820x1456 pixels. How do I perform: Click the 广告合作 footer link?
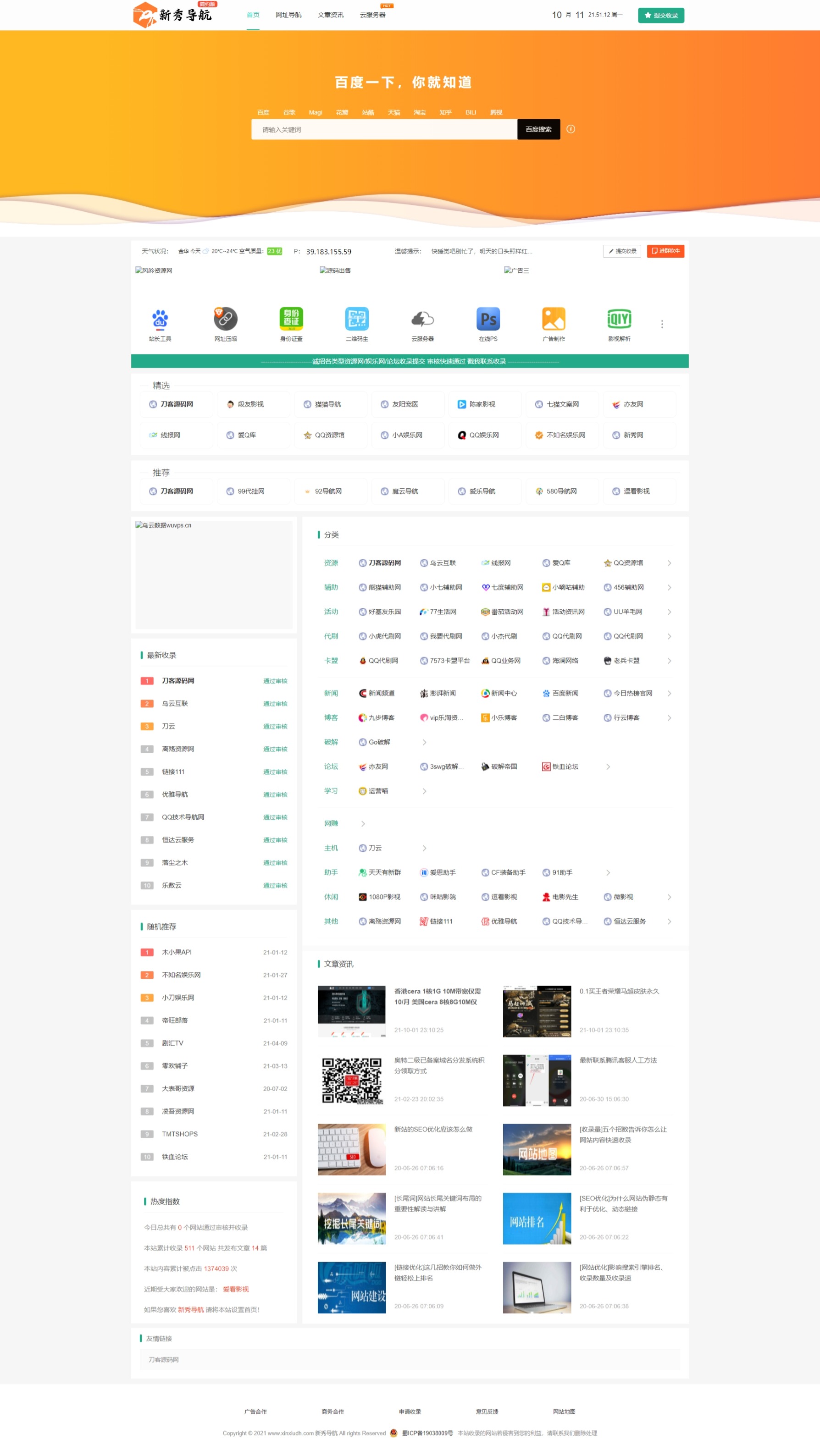[255, 1412]
